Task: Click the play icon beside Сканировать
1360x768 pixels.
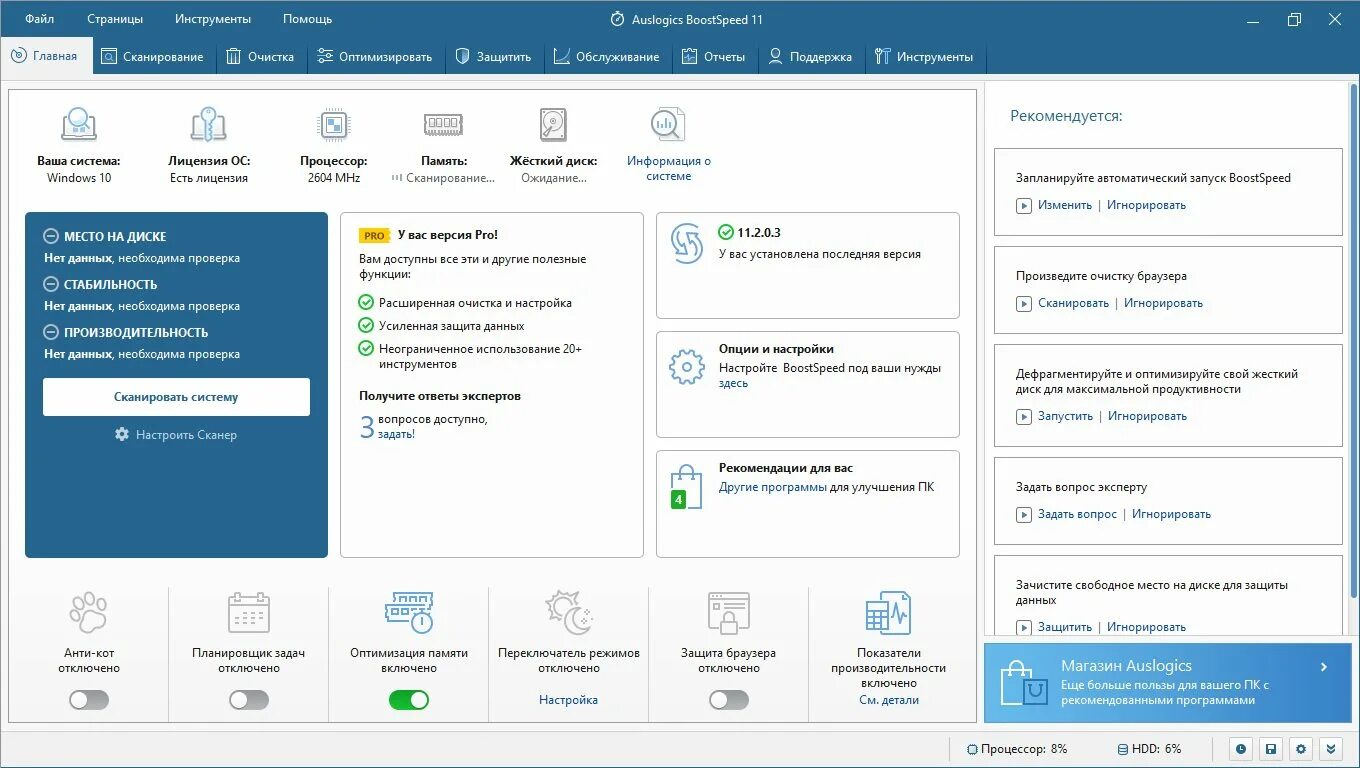Action: [1024, 303]
